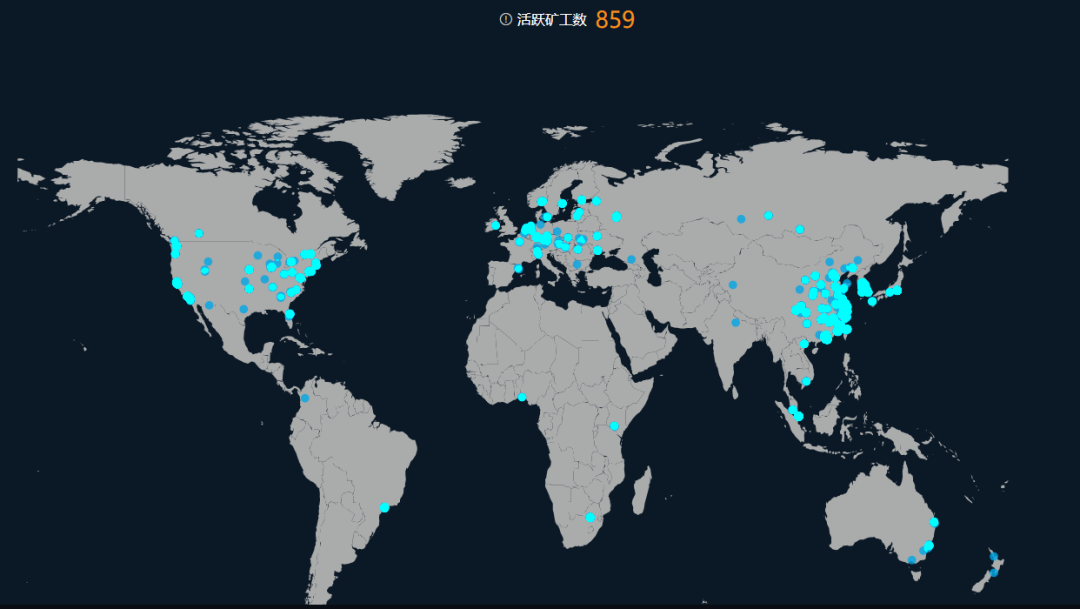Select the miner dot near Colombia and Panama
Viewport: 1080px width, 609px height.
[x=305, y=398]
